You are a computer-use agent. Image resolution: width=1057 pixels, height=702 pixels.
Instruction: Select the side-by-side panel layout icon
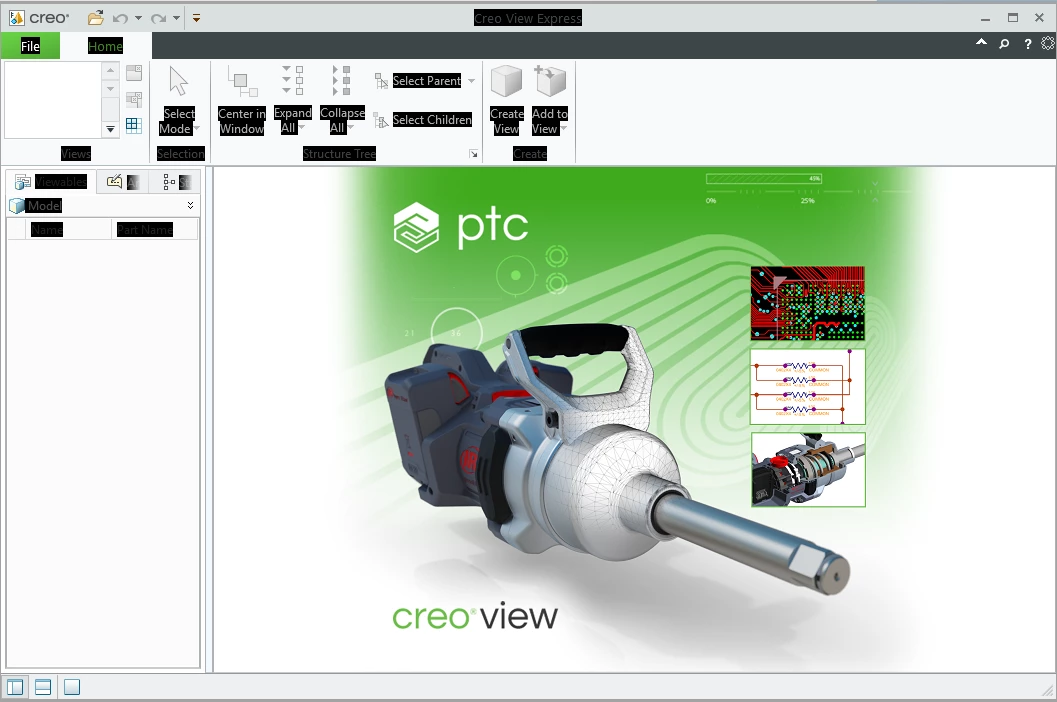(15, 687)
